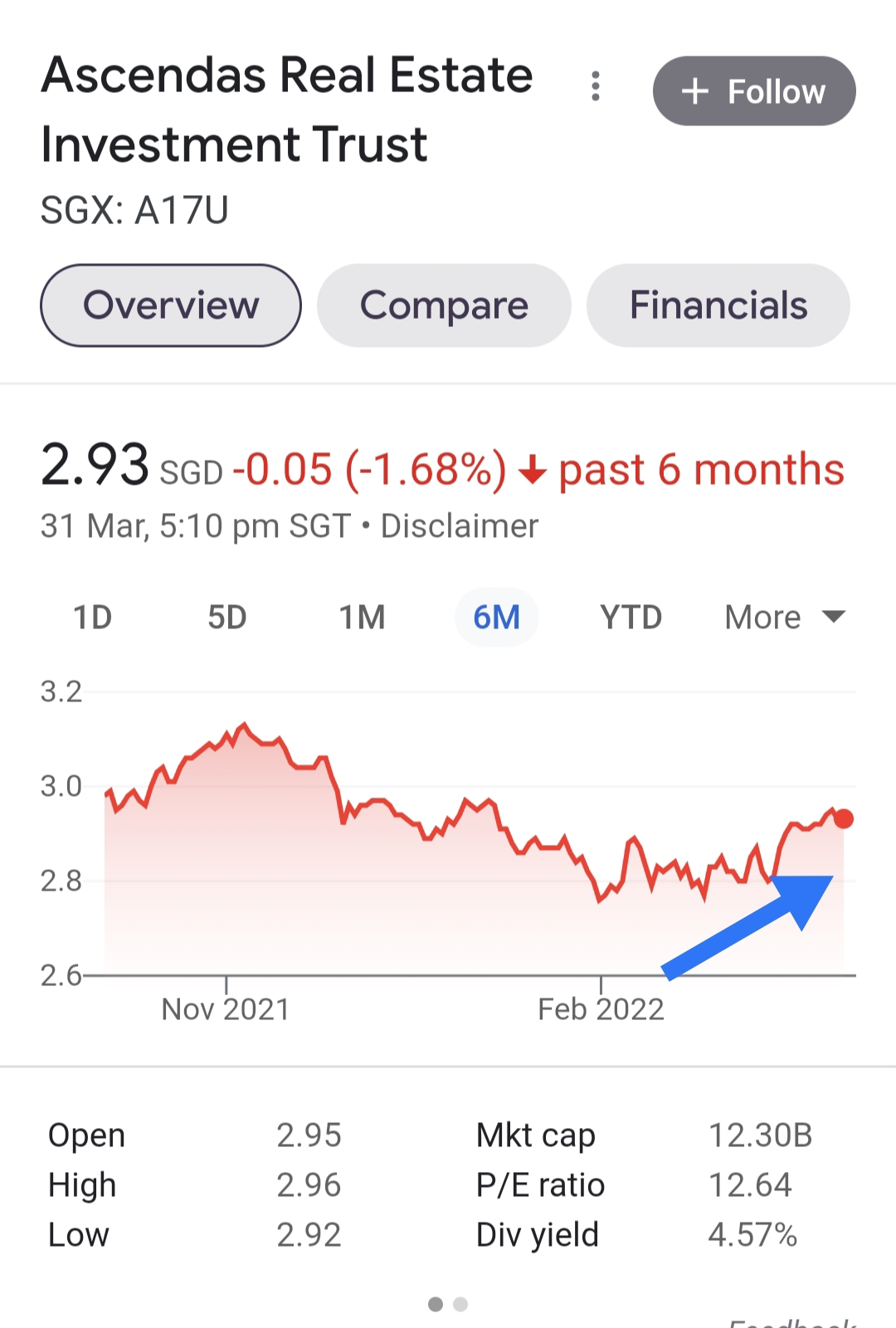Go to the second stats page dot
The width and height of the screenshot is (896, 1328).
point(461,1305)
